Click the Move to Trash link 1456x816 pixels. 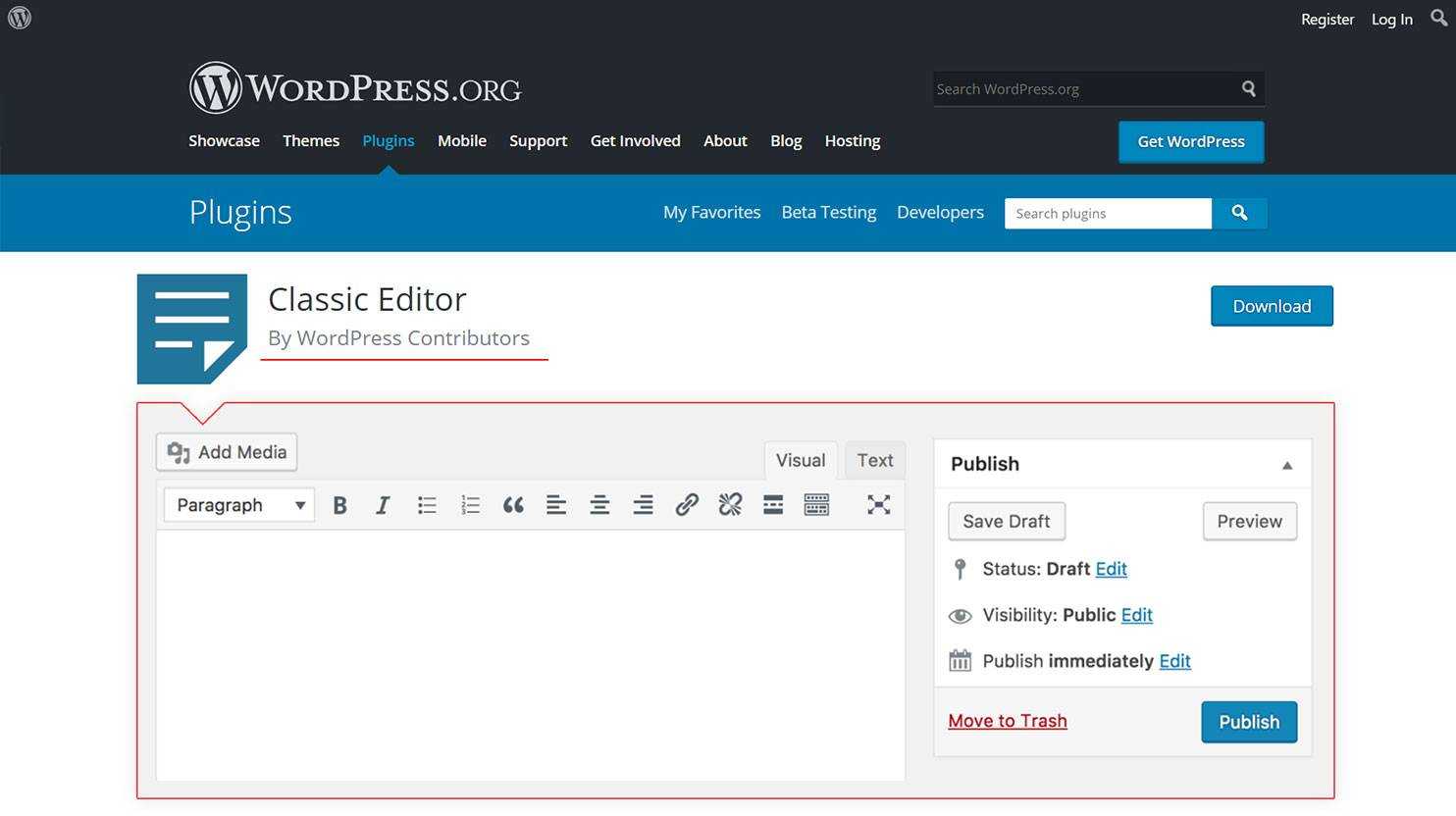(1008, 721)
